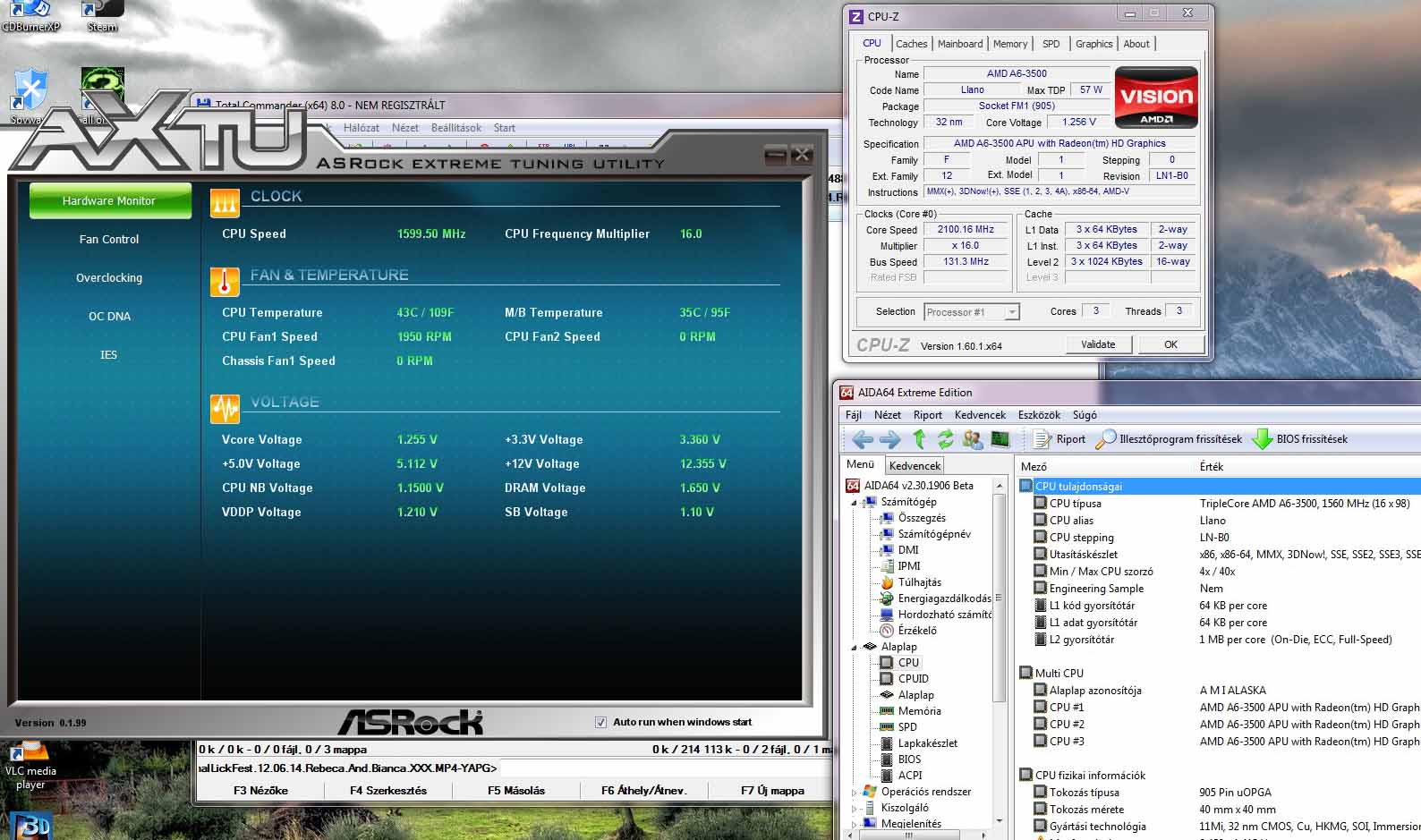Open the Beállítások menu in Total Commander
The height and width of the screenshot is (840, 1421).
(456, 128)
